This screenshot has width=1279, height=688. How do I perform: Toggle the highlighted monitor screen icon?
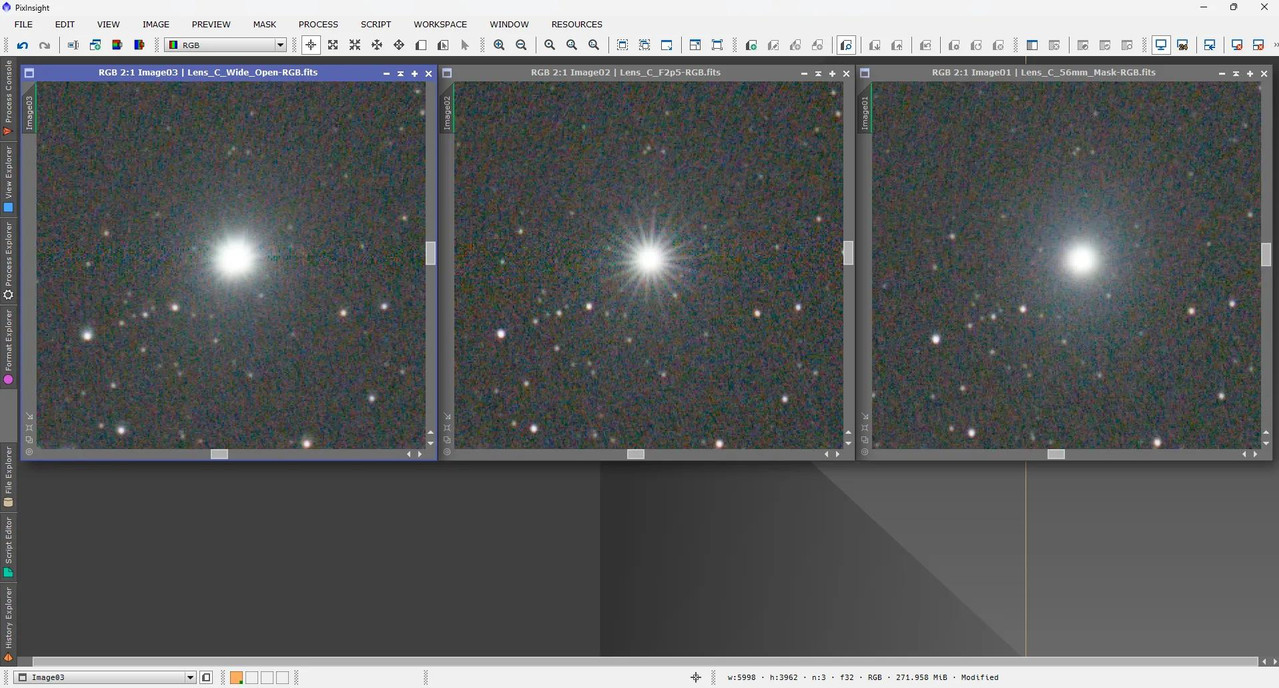pyautogui.click(x=1161, y=45)
